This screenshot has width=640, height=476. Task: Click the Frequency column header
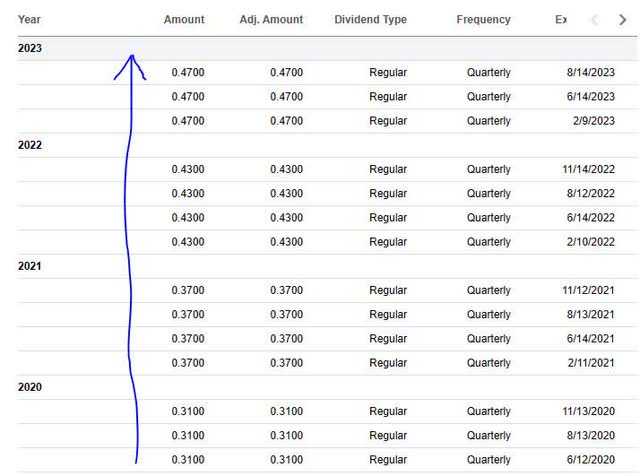(x=484, y=20)
